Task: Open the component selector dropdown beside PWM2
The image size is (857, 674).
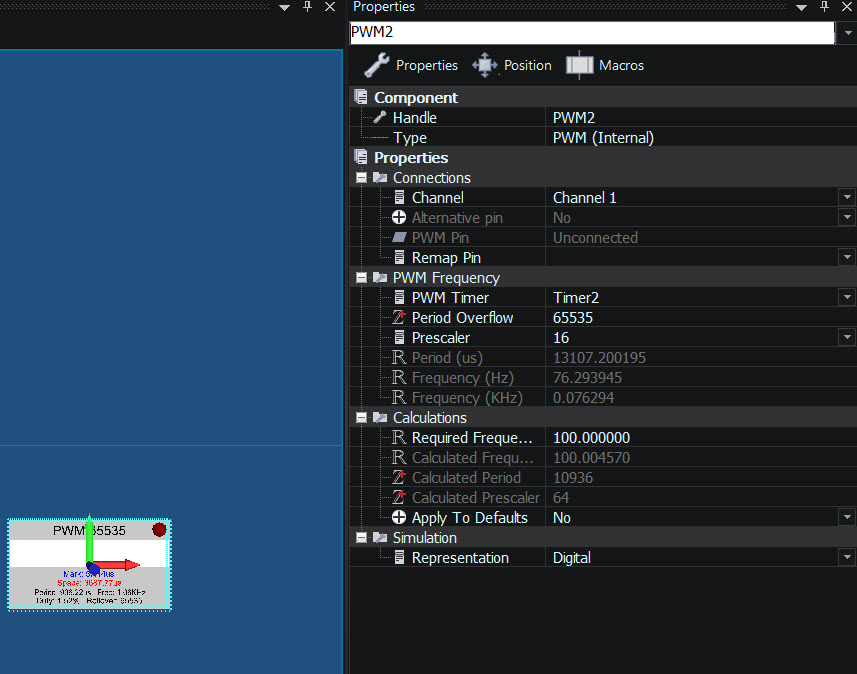Action: tap(847, 33)
